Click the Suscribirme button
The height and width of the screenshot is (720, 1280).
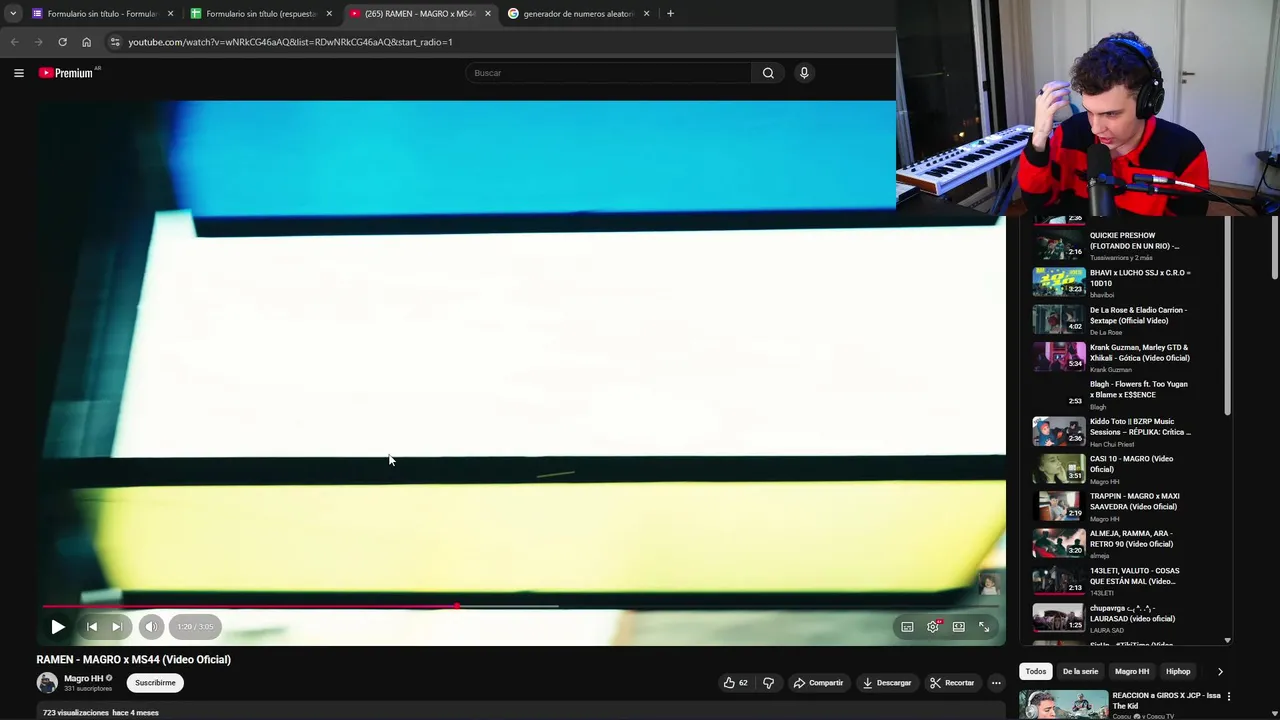click(155, 683)
